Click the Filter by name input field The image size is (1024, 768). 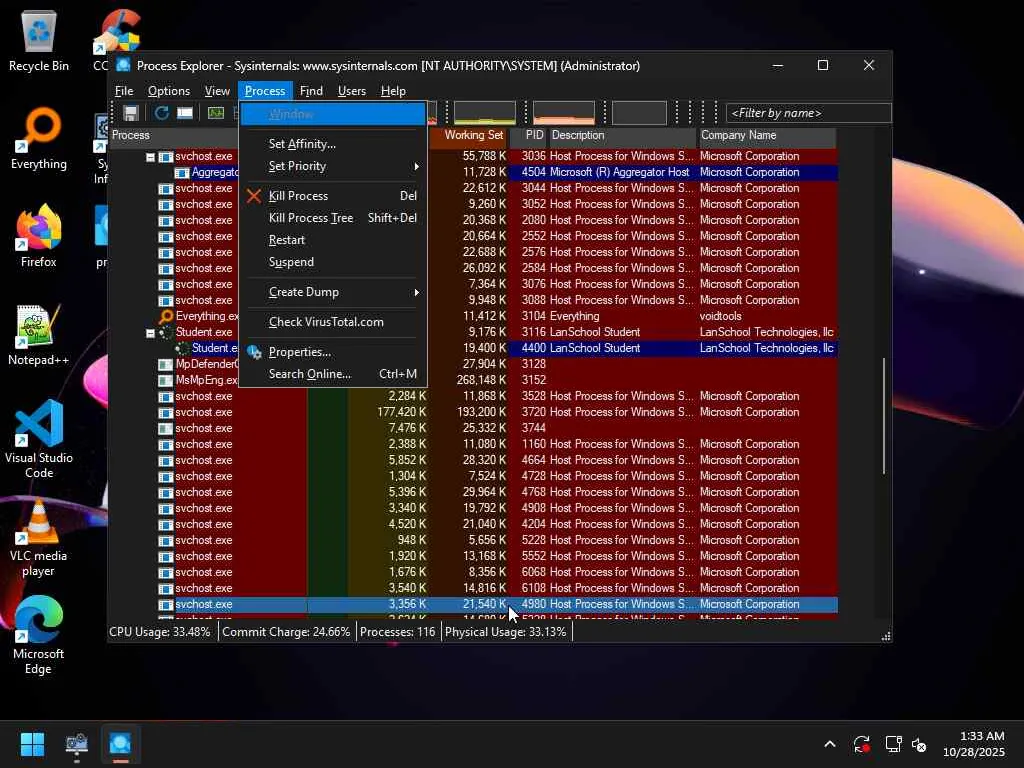coord(808,113)
